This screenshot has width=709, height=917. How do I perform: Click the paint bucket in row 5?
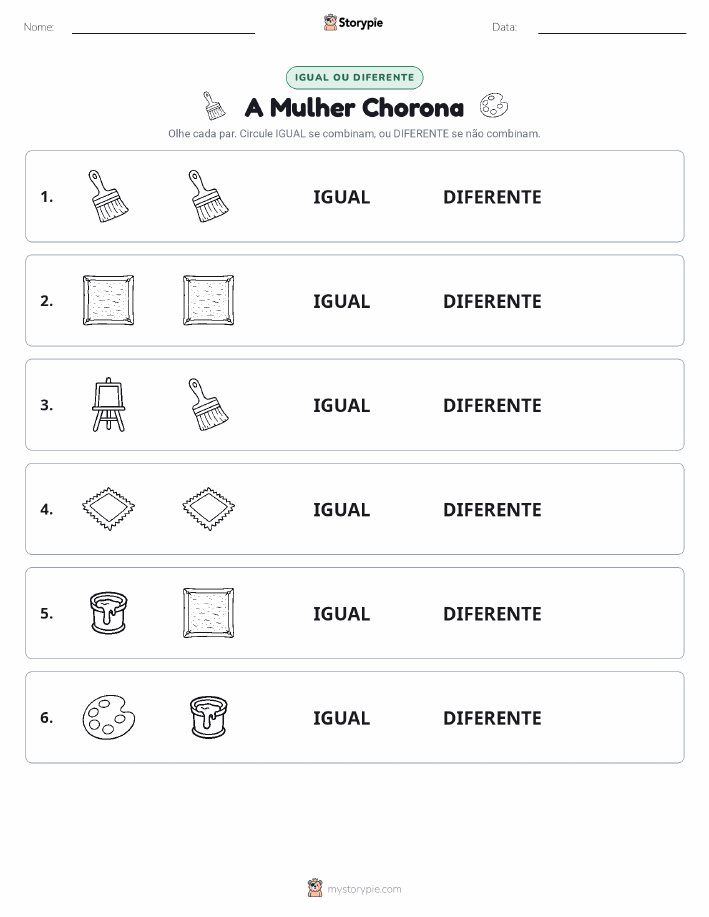point(109,613)
